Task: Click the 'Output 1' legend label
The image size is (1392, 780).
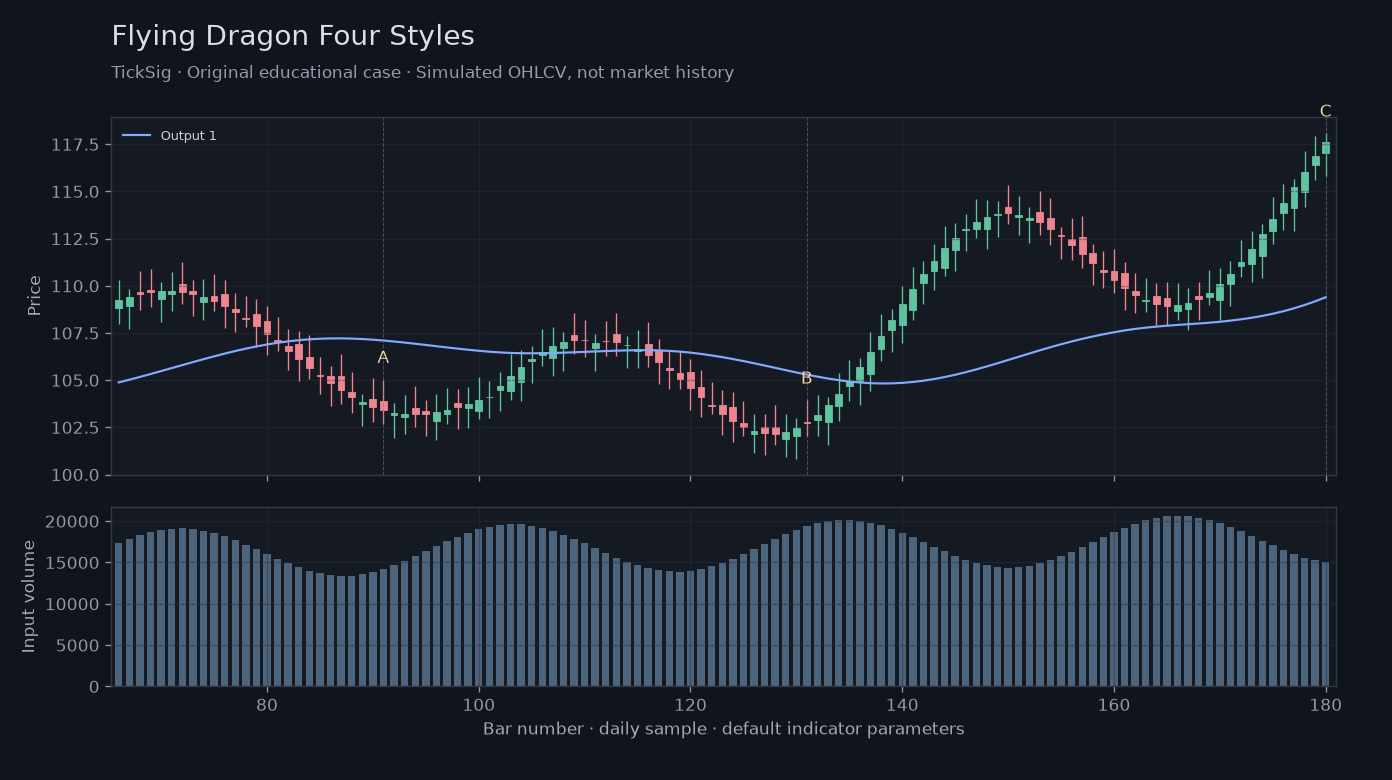Action: click(188, 136)
